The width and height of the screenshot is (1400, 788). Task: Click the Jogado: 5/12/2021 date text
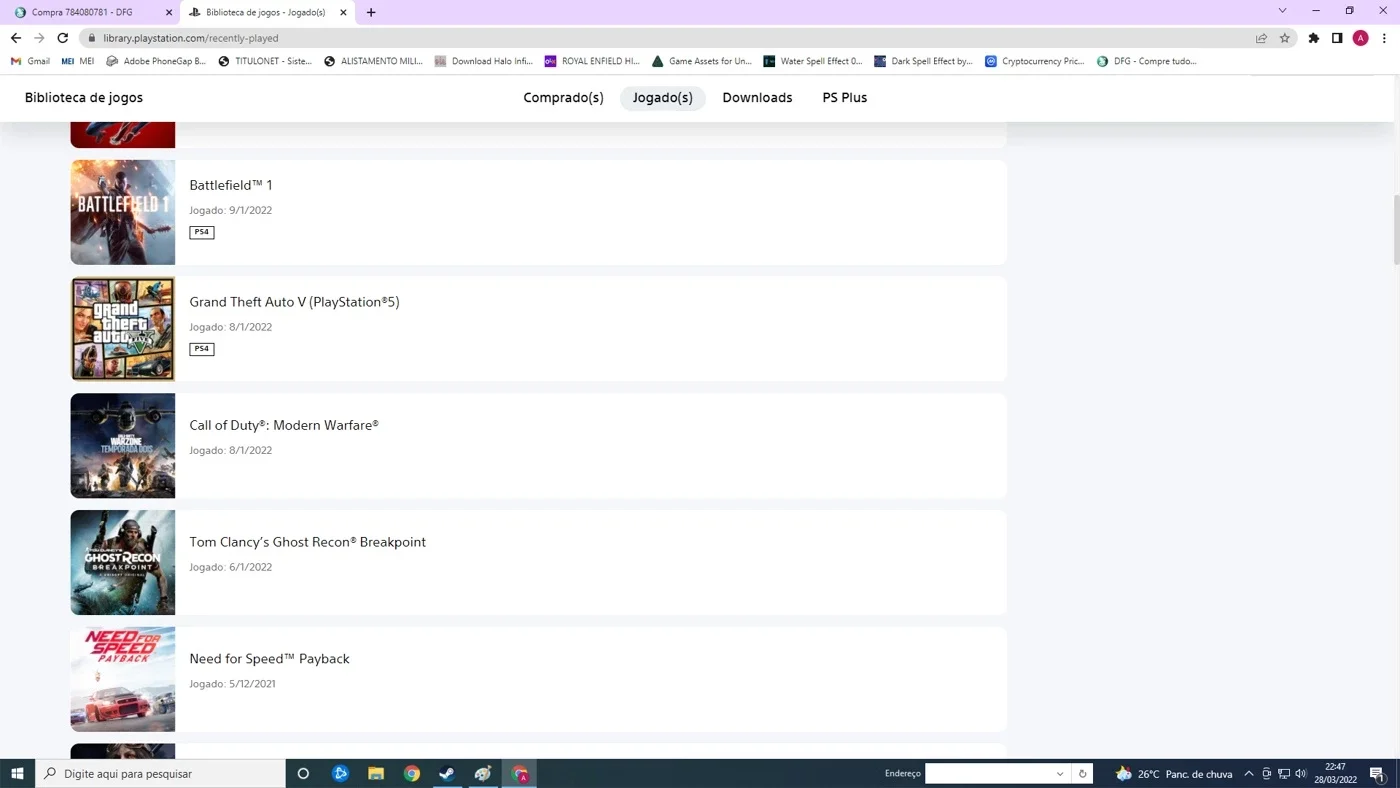click(x=233, y=684)
